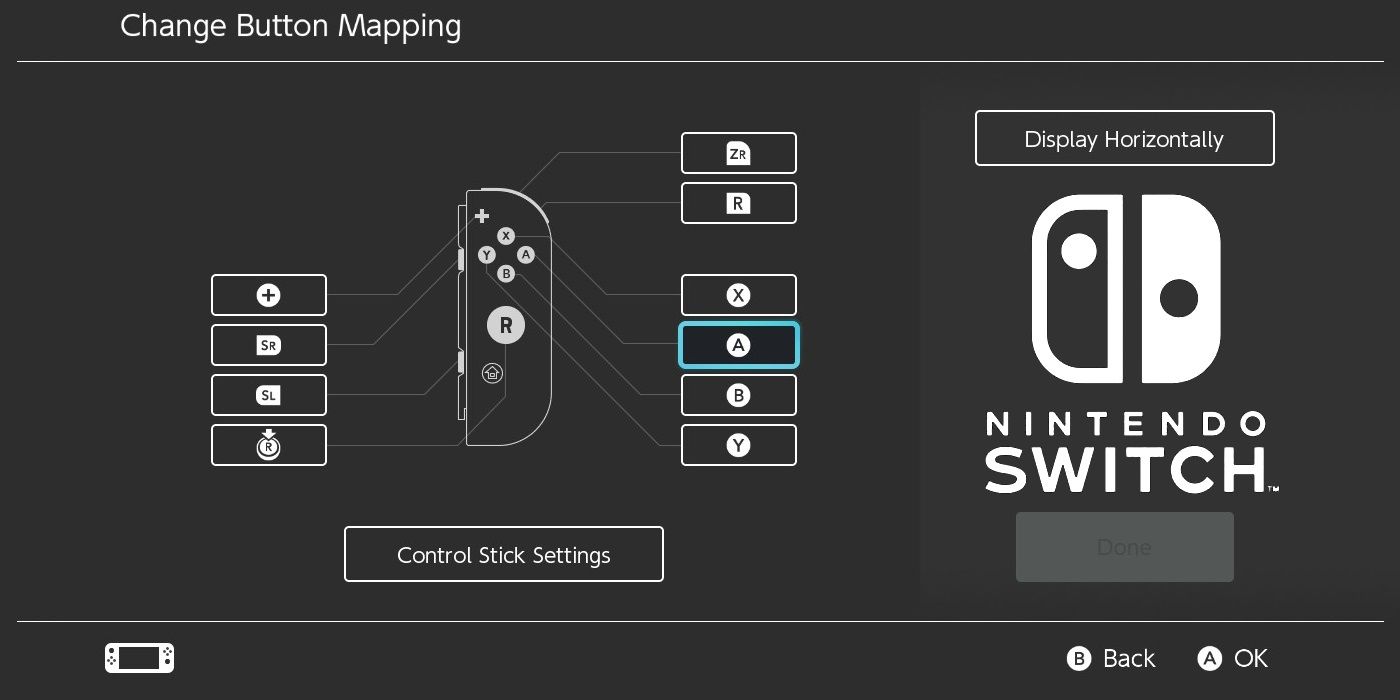The width and height of the screenshot is (1400, 700).
Task: Select the right stick press mapping
Action: click(268, 445)
